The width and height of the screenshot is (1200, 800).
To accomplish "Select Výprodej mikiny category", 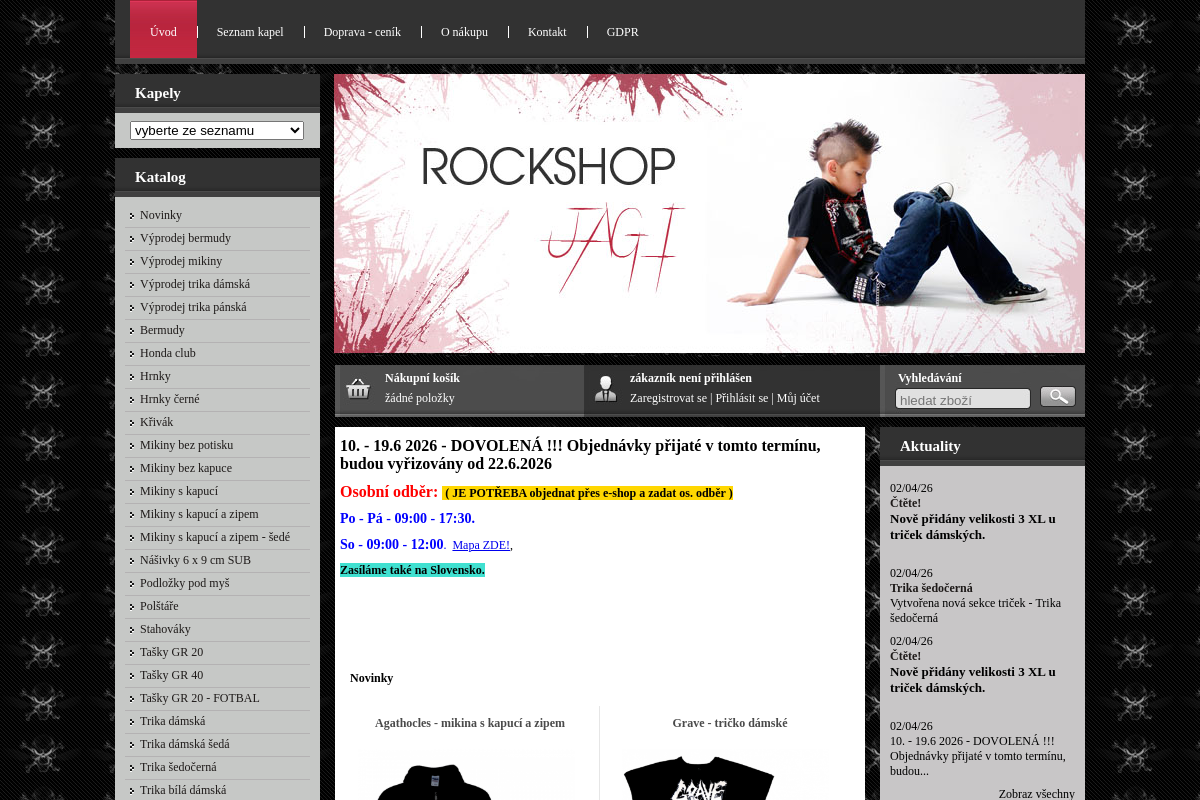I will [x=181, y=261].
